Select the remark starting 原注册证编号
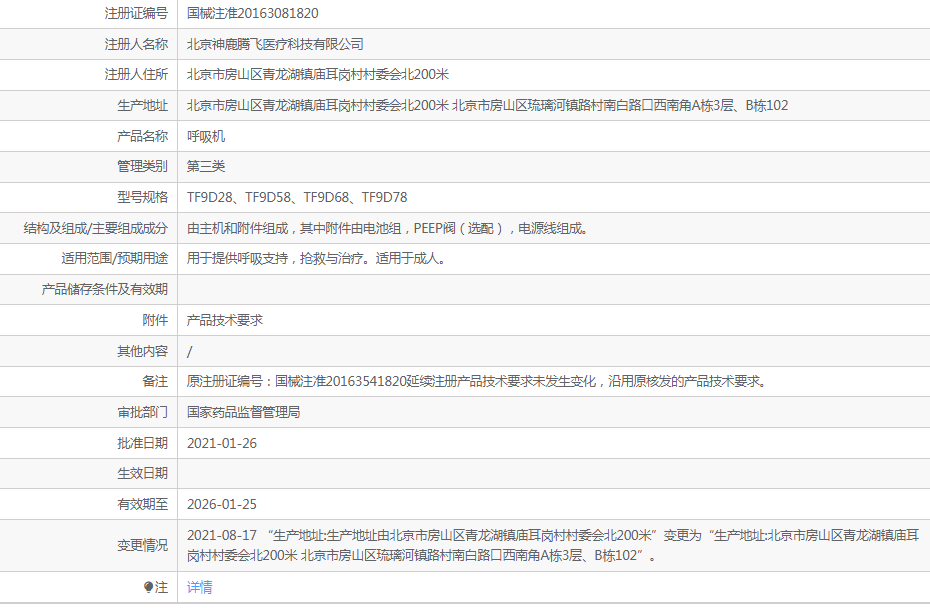This screenshot has height=608, width=930. 478,381
